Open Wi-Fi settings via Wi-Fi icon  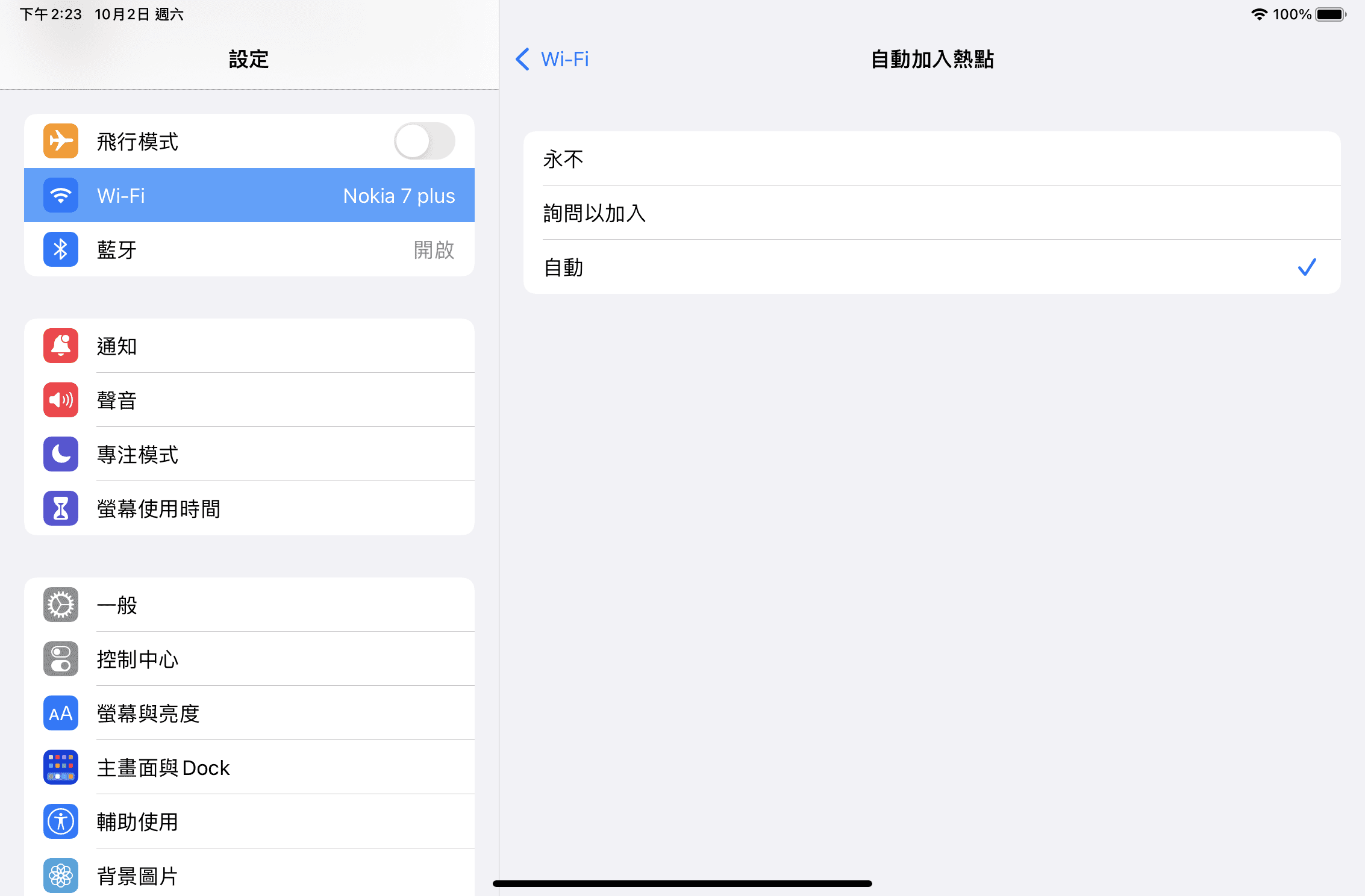point(61,195)
